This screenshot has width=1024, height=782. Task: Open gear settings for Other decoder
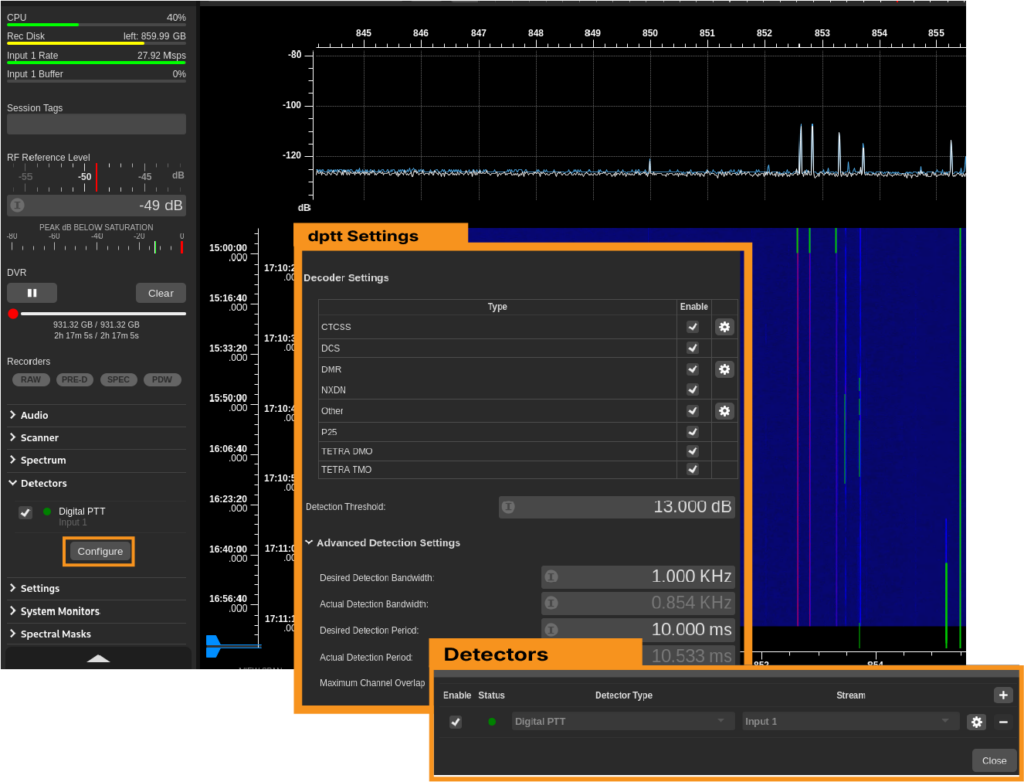[724, 411]
